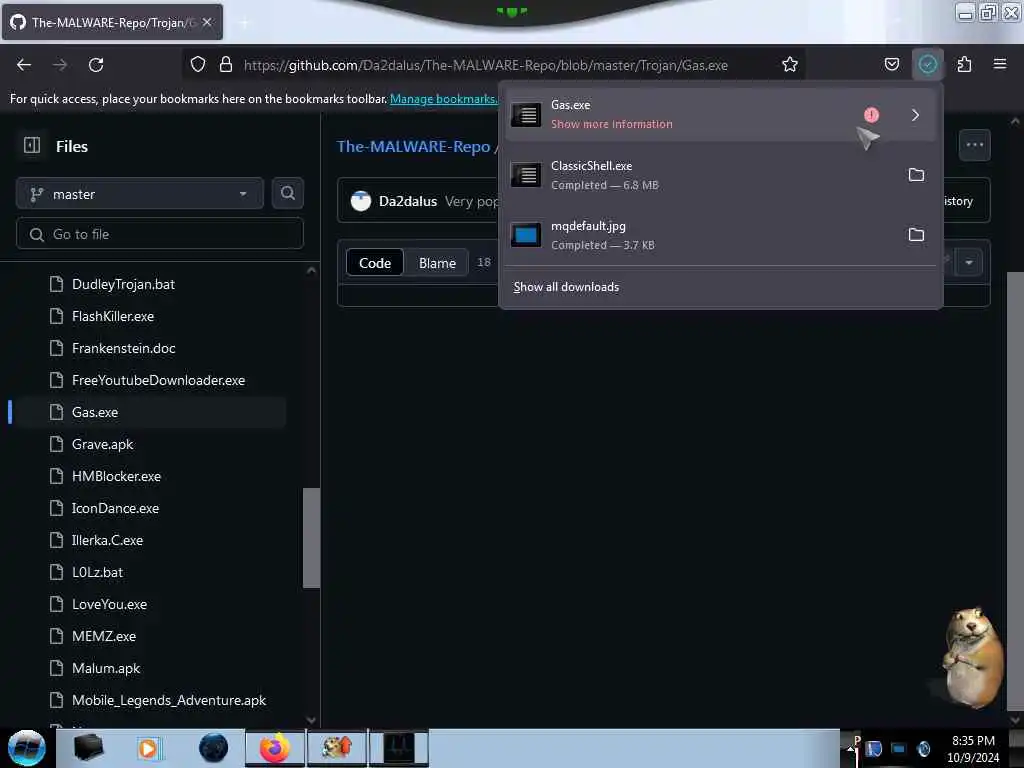Close the The-MALWARE-Repo browser tab
The image size is (1024, 768).
tap(207, 22)
